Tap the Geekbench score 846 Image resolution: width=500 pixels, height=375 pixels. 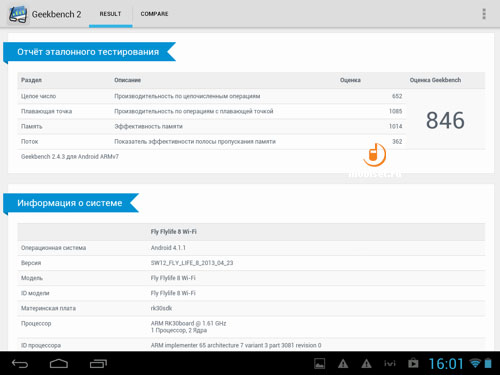tap(445, 120)
